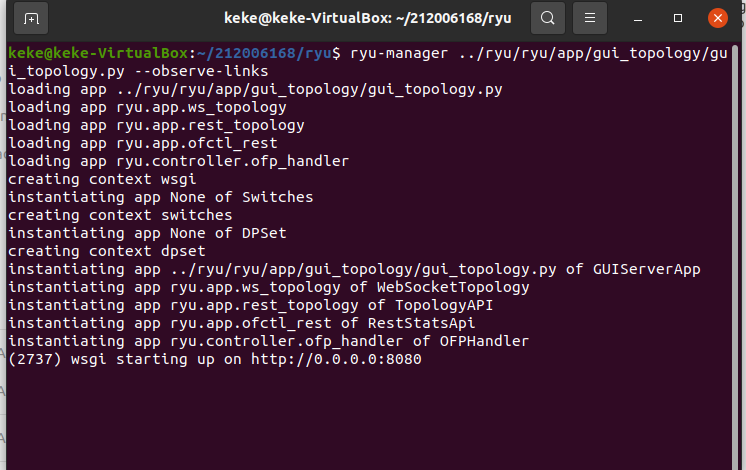Viewport: 746px width, 470px height.
Task: Click the line loading app ryu.app.ws_topology
Action: pos(147,108)
